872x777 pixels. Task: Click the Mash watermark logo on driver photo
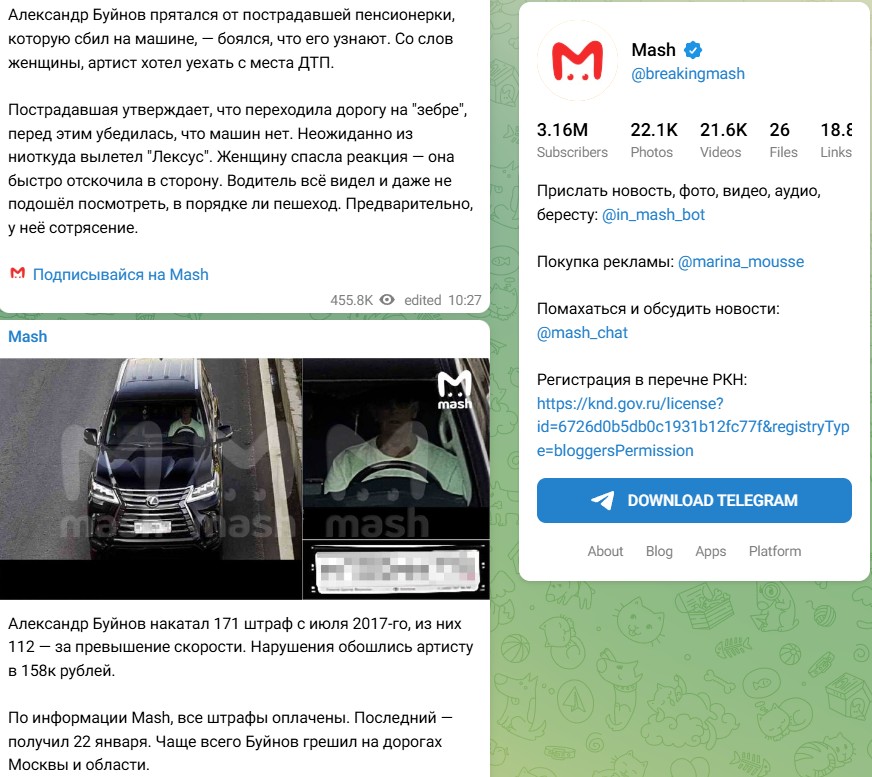(454, 390)
